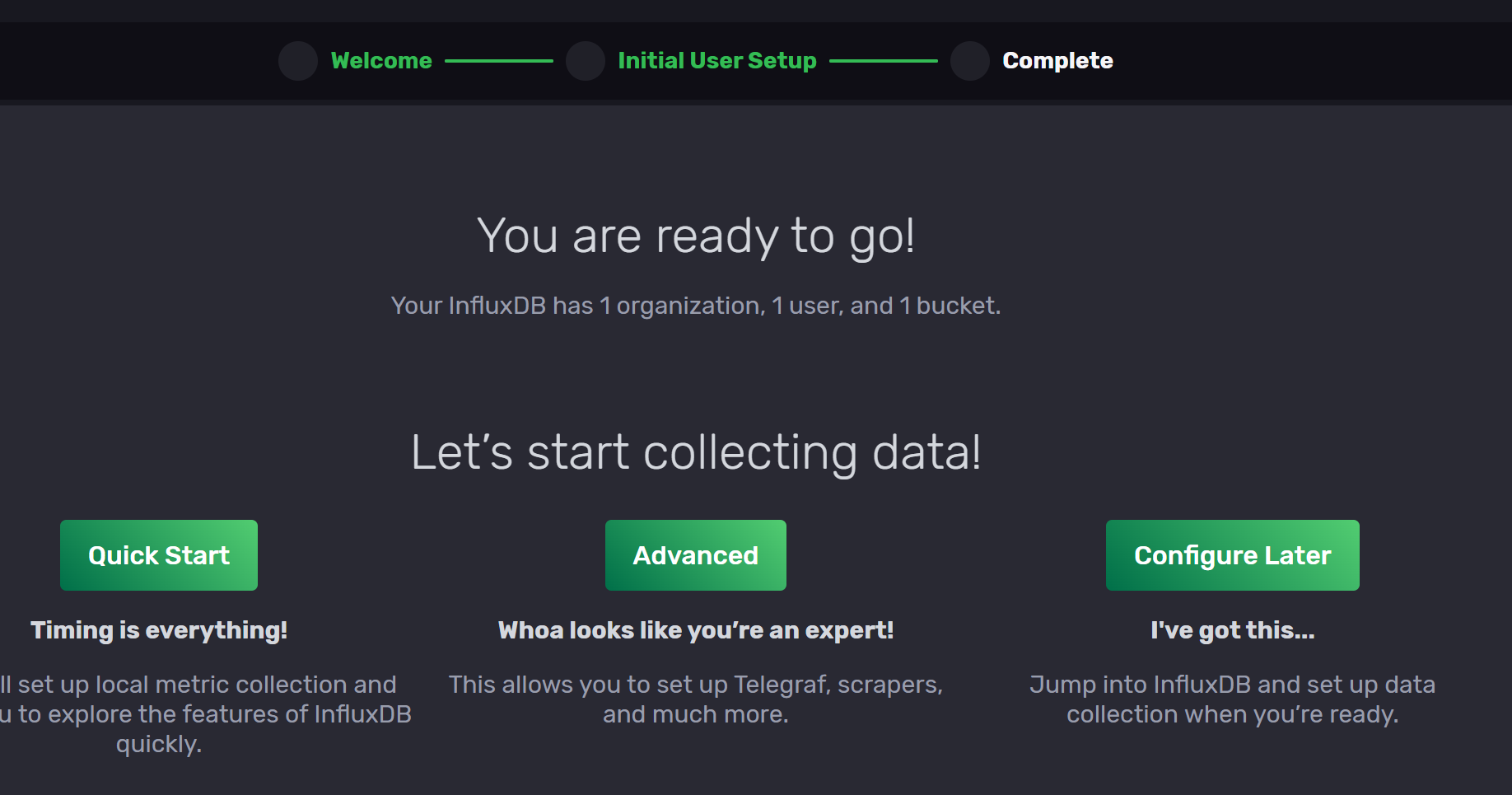The image size is (1512, 795).
Task: Click the 'Jump into InfluxDB' description text
Action: 1233,699
